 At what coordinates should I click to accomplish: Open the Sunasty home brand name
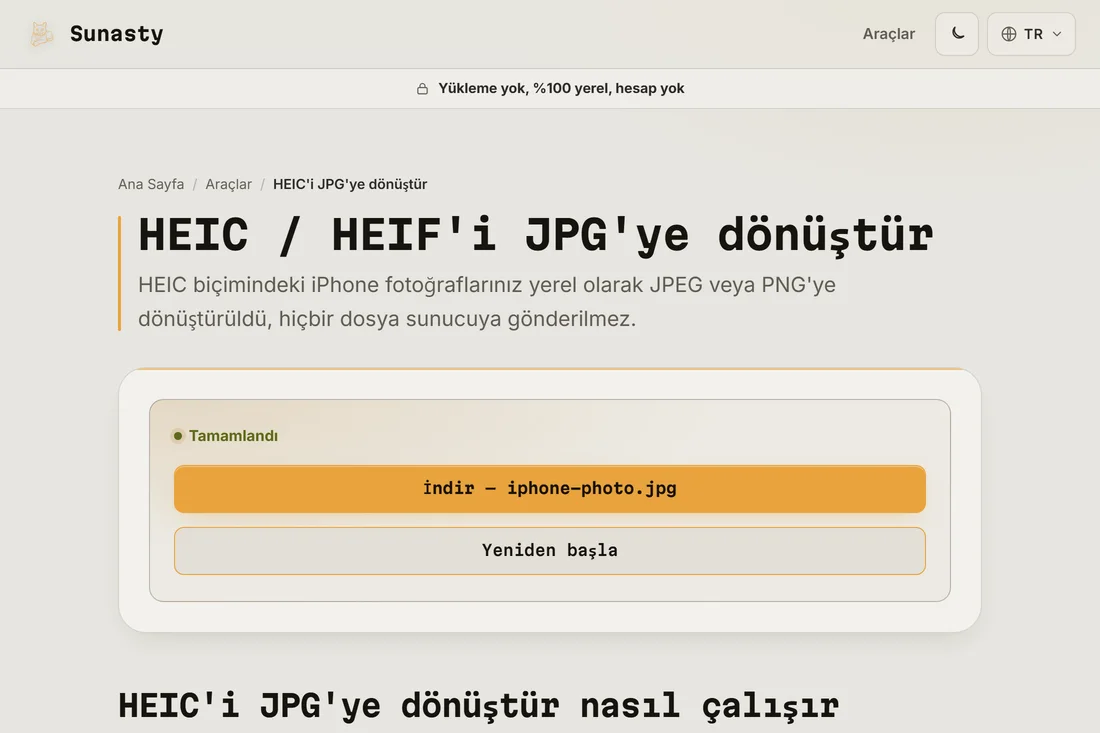pos(116,34)
